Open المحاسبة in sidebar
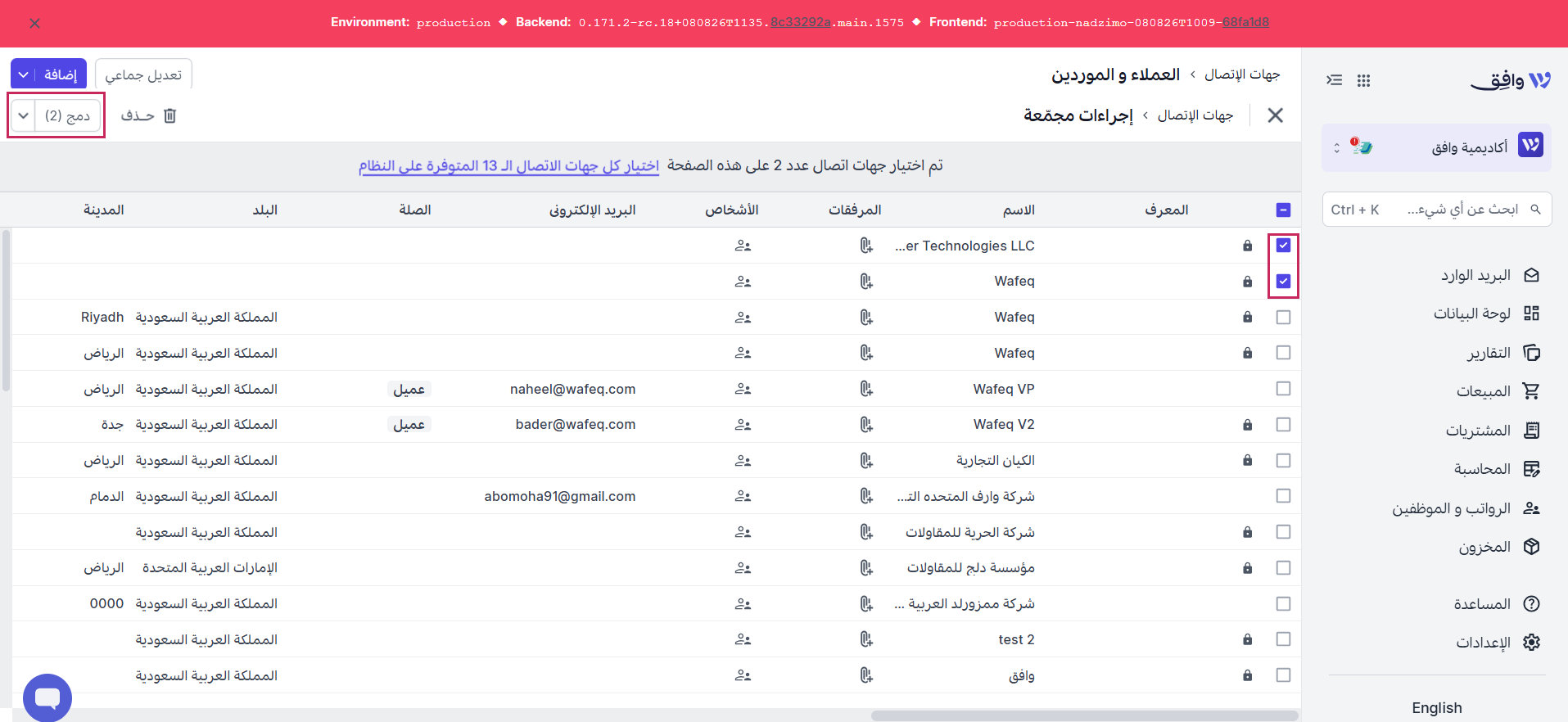This screenshot has width=1568, height=722. (x=1497, y=469)
